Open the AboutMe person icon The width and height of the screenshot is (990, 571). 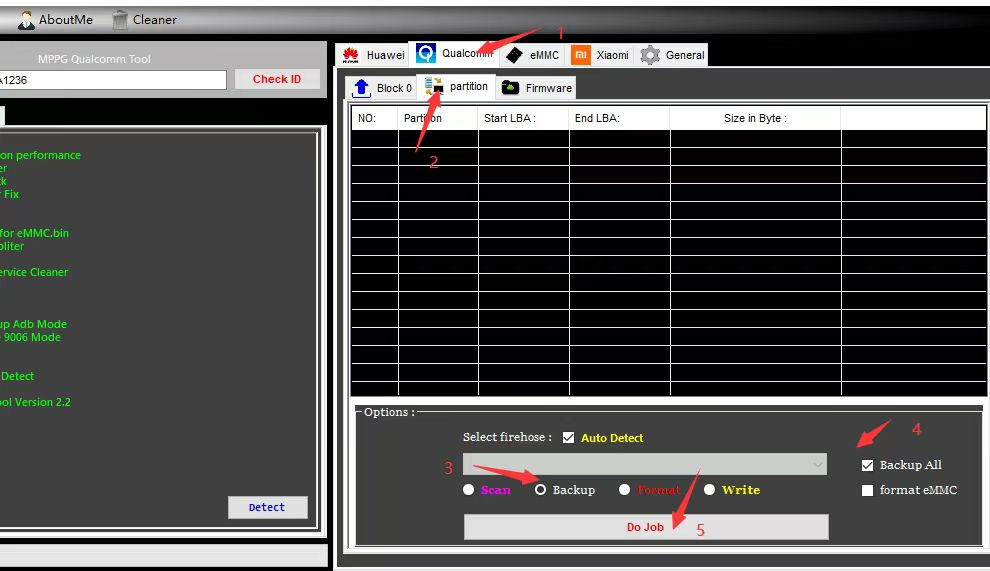pos(26,19)
